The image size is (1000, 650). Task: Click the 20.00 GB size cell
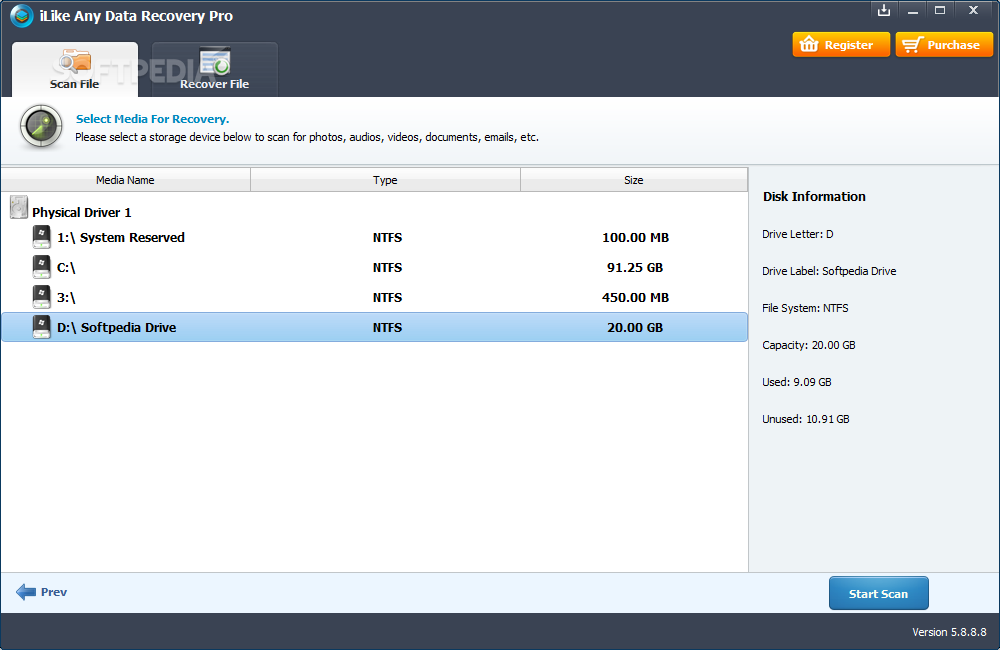click(x=635, y=327)
